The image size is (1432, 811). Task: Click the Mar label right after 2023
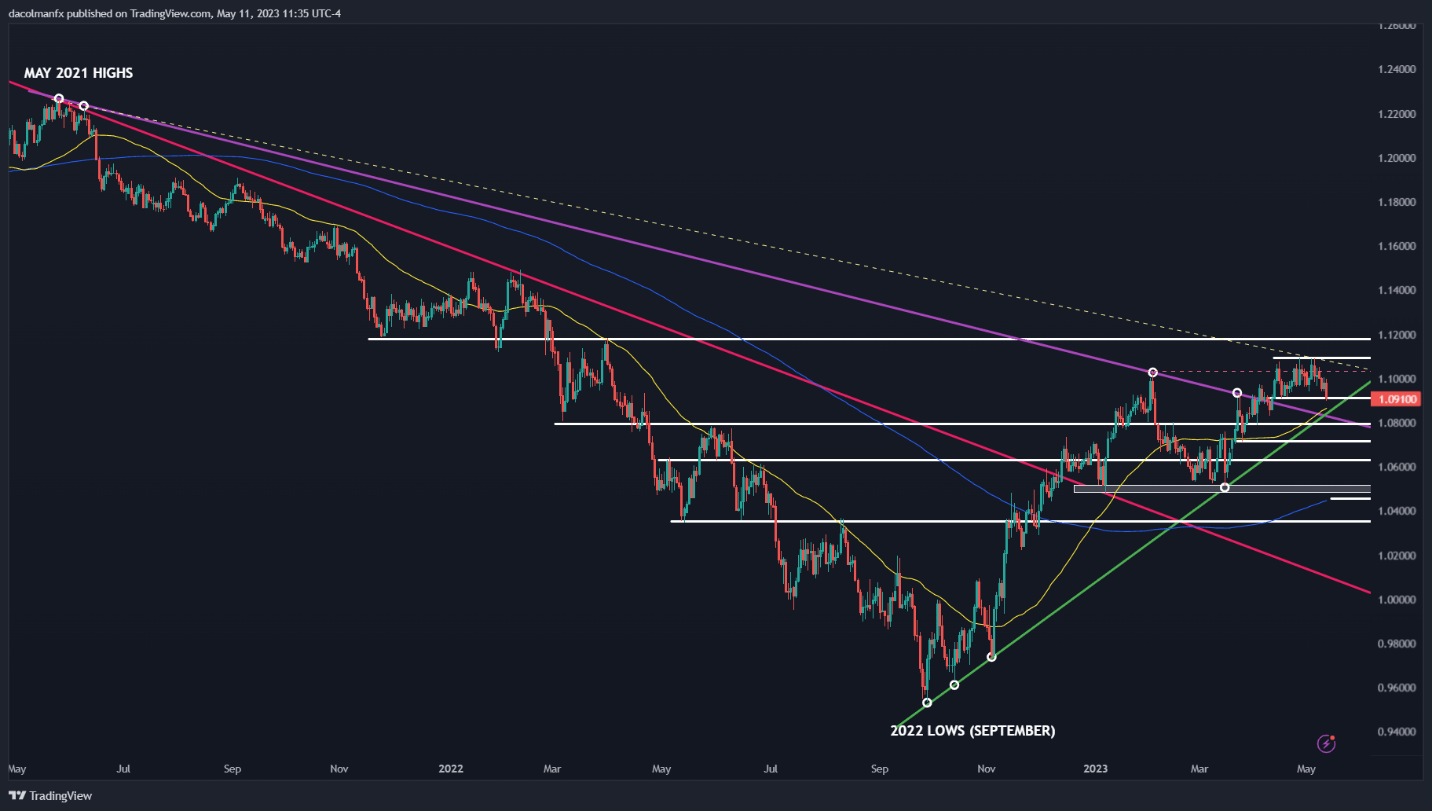pyautogui.click(x=1200, y=769)
